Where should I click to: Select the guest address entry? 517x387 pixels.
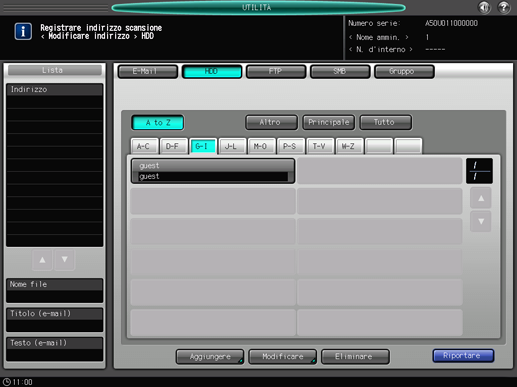pos(213,171)
